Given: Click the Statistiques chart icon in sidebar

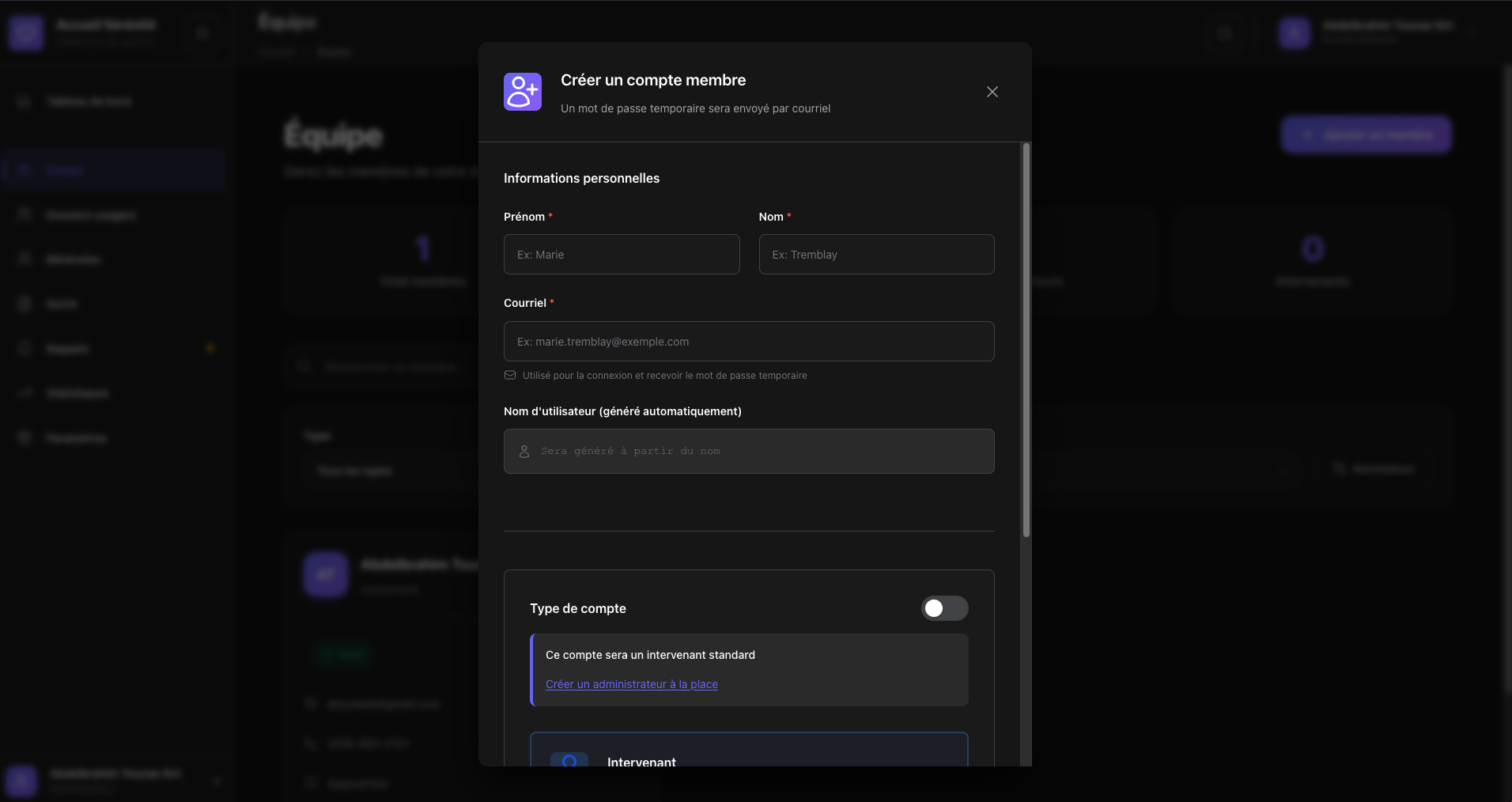Looking at the screenshot, I should [25, 393].
